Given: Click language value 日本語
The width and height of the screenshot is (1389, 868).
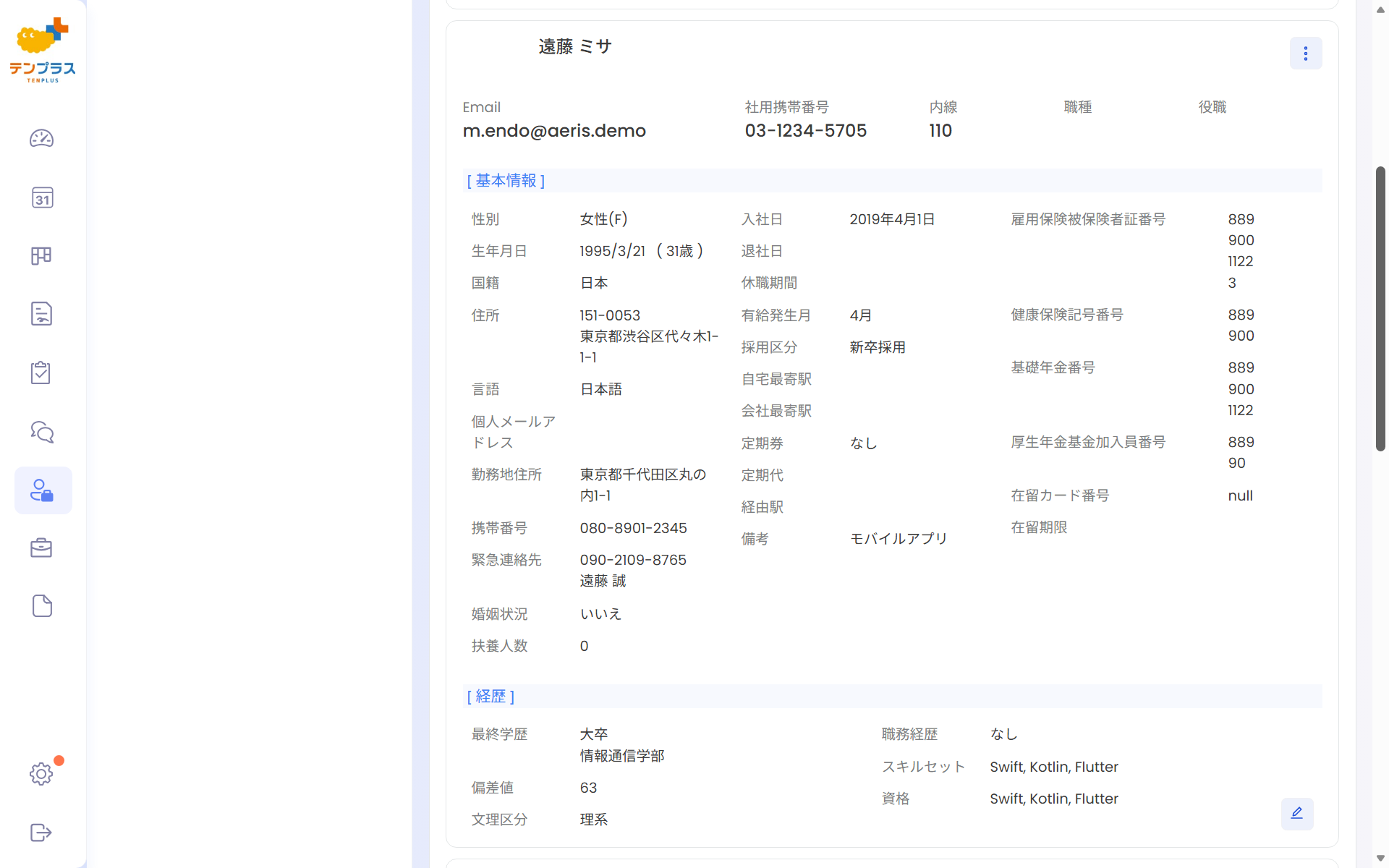Looking at the screenshot, I should coord(601,389).
